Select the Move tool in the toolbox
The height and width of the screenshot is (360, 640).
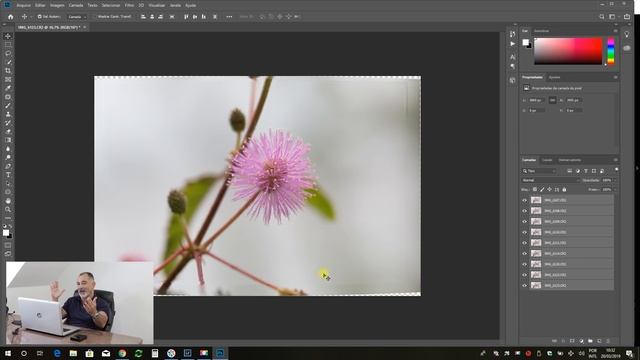8,36
